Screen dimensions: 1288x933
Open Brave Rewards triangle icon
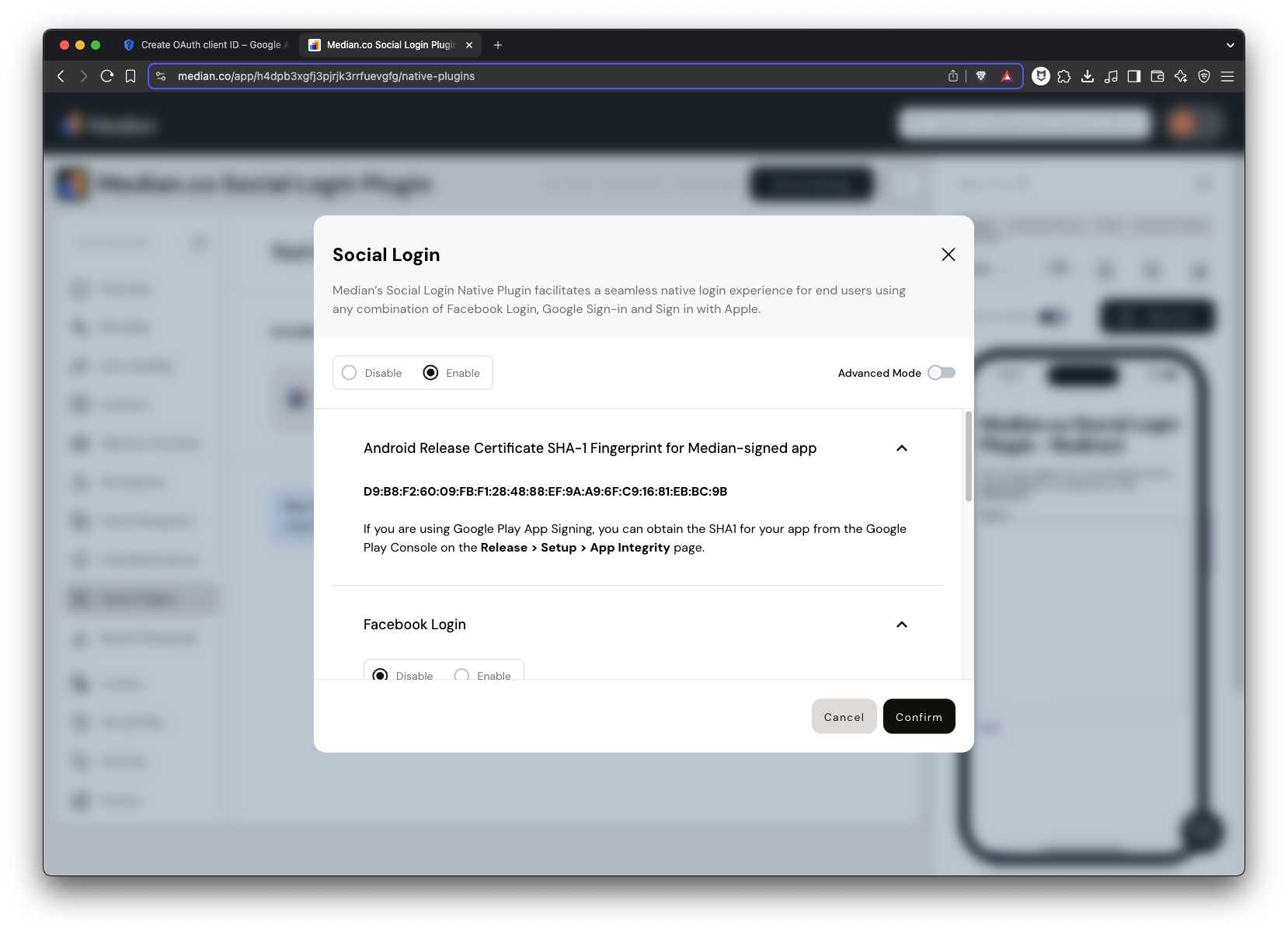1007,76
